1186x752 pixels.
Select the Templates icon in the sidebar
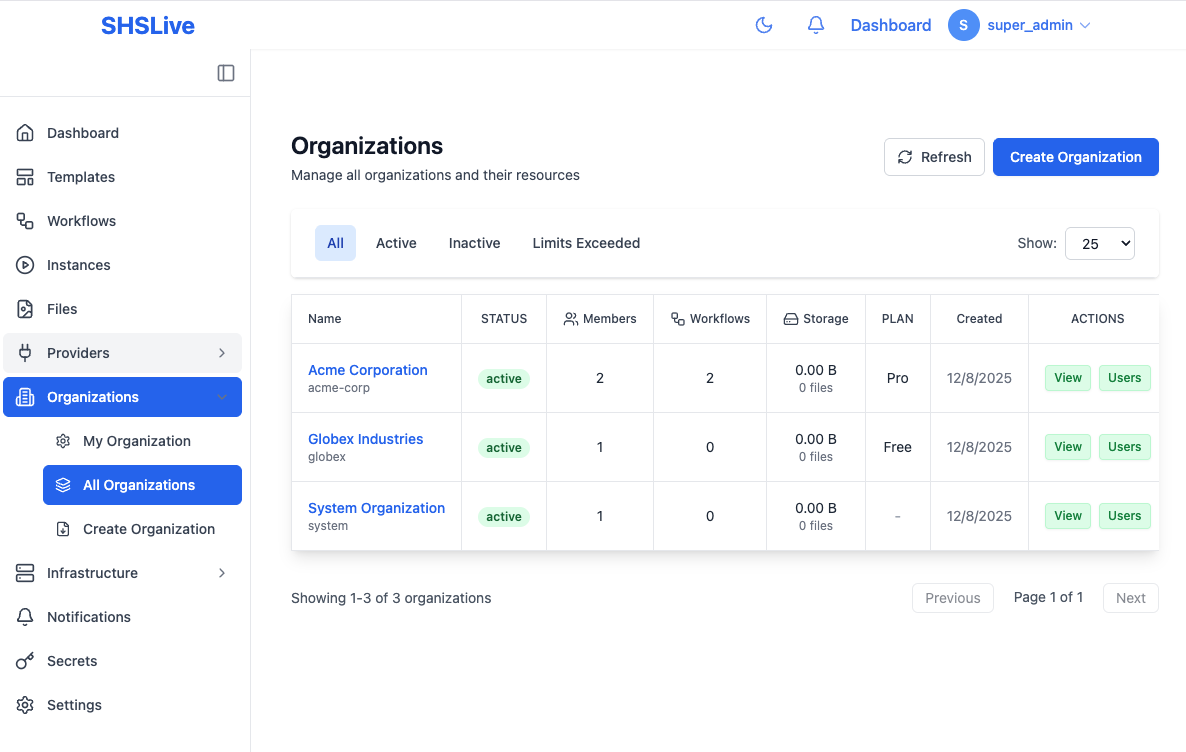(x=25, y=176)
